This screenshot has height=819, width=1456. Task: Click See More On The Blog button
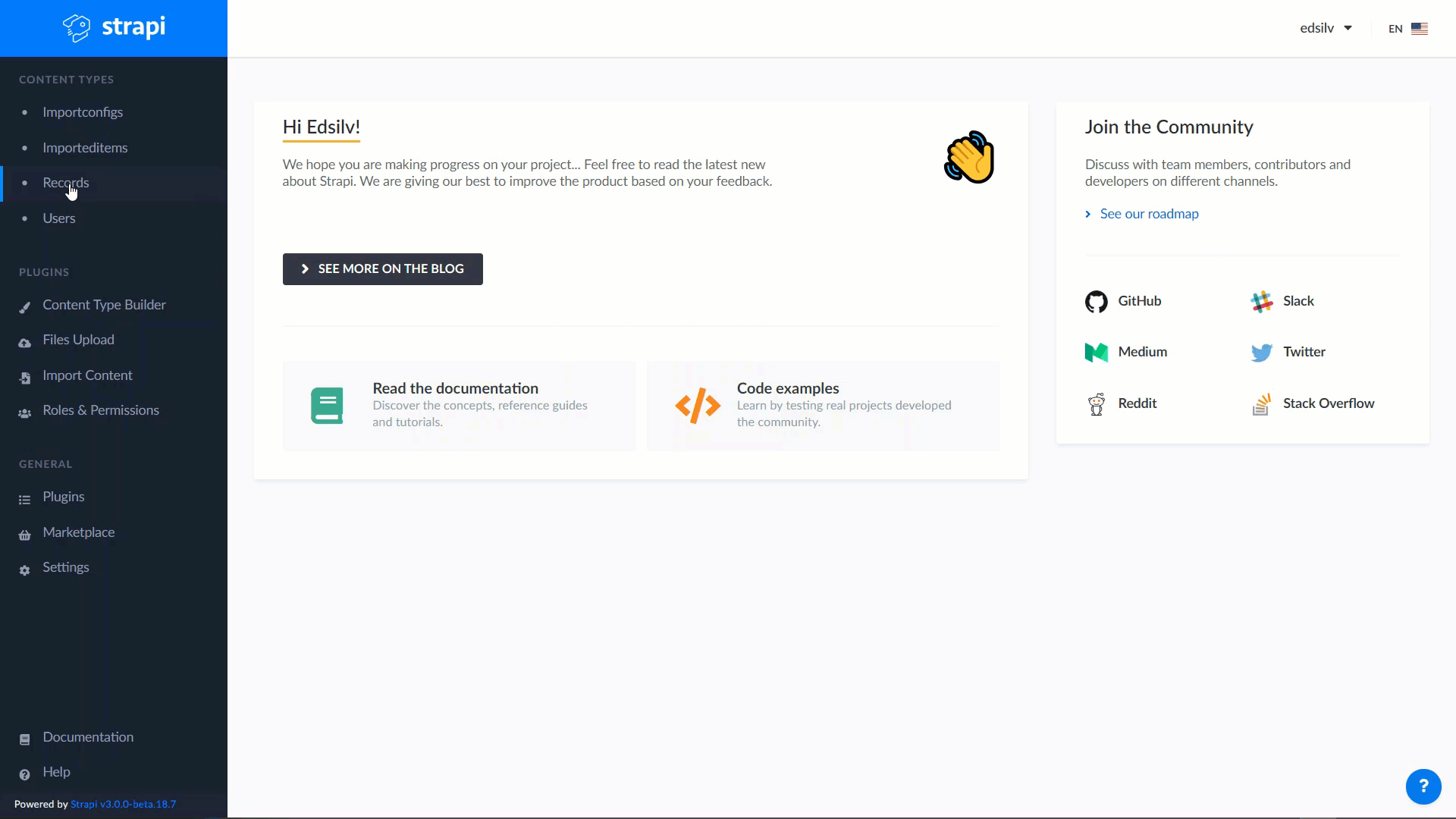point(383,269)
